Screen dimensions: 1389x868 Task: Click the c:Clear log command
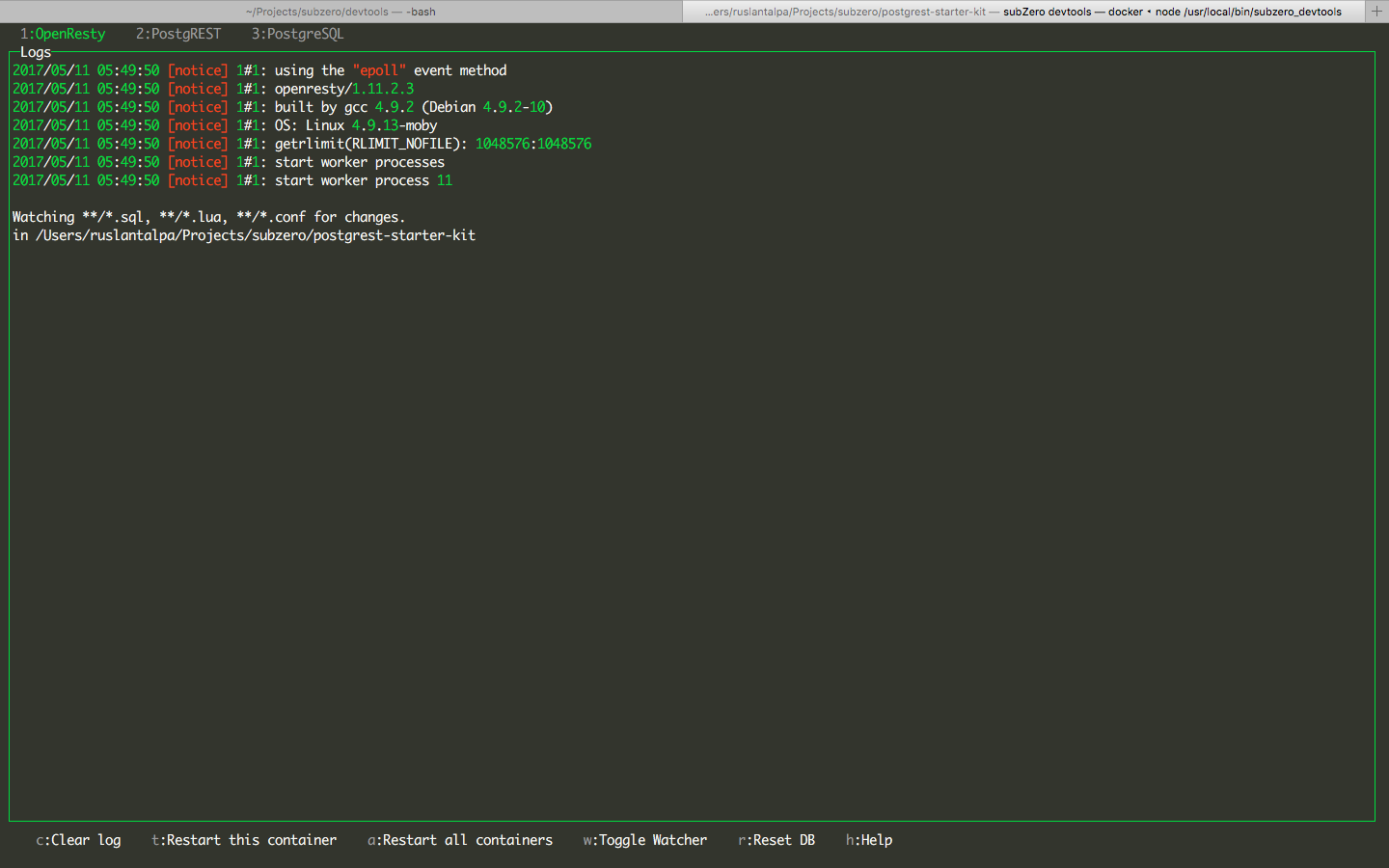pyautogui.click(x=79, y=840)
